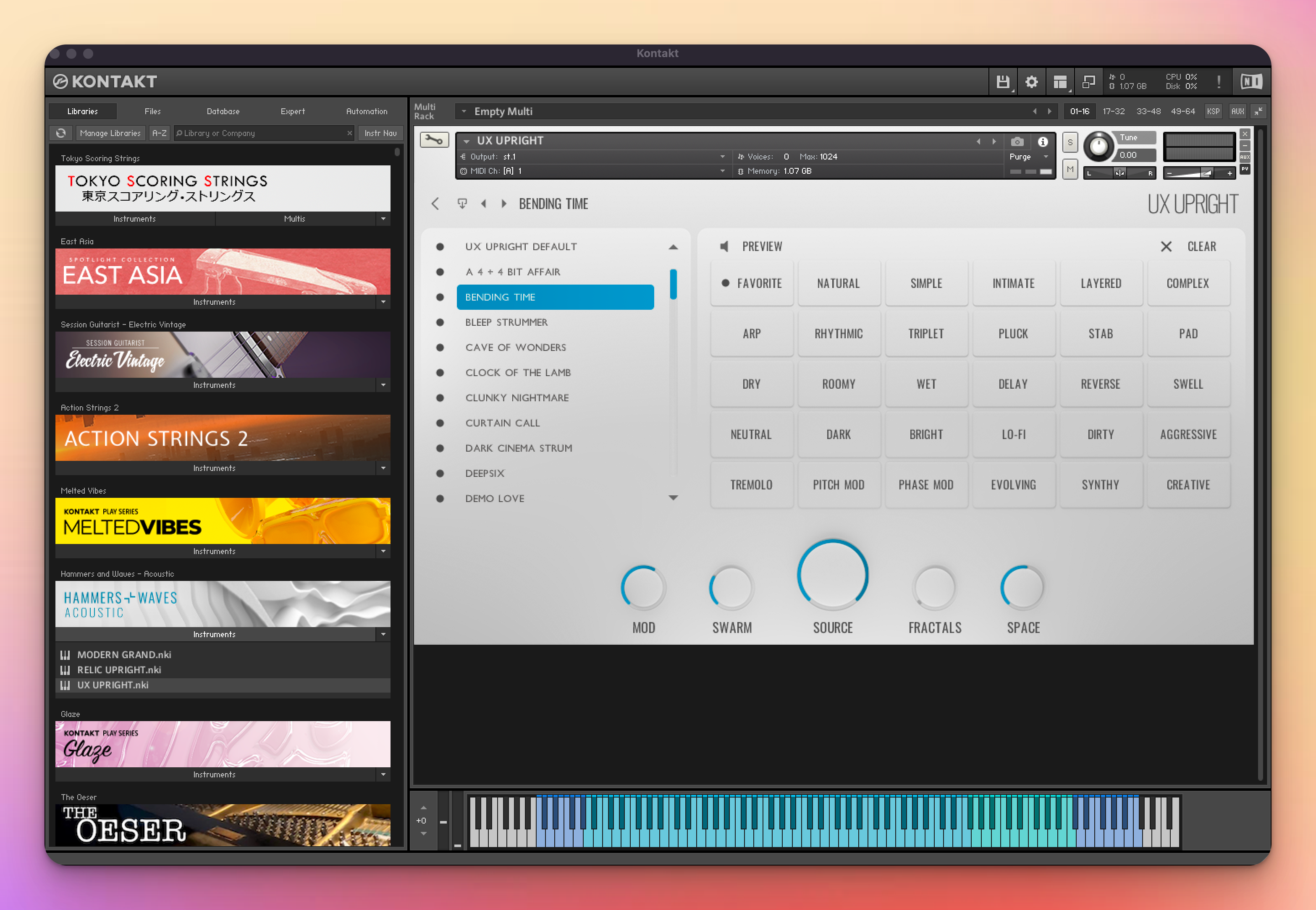Switch to the Files tab
Screen dimensions: 1316x910
pos(152,111)
